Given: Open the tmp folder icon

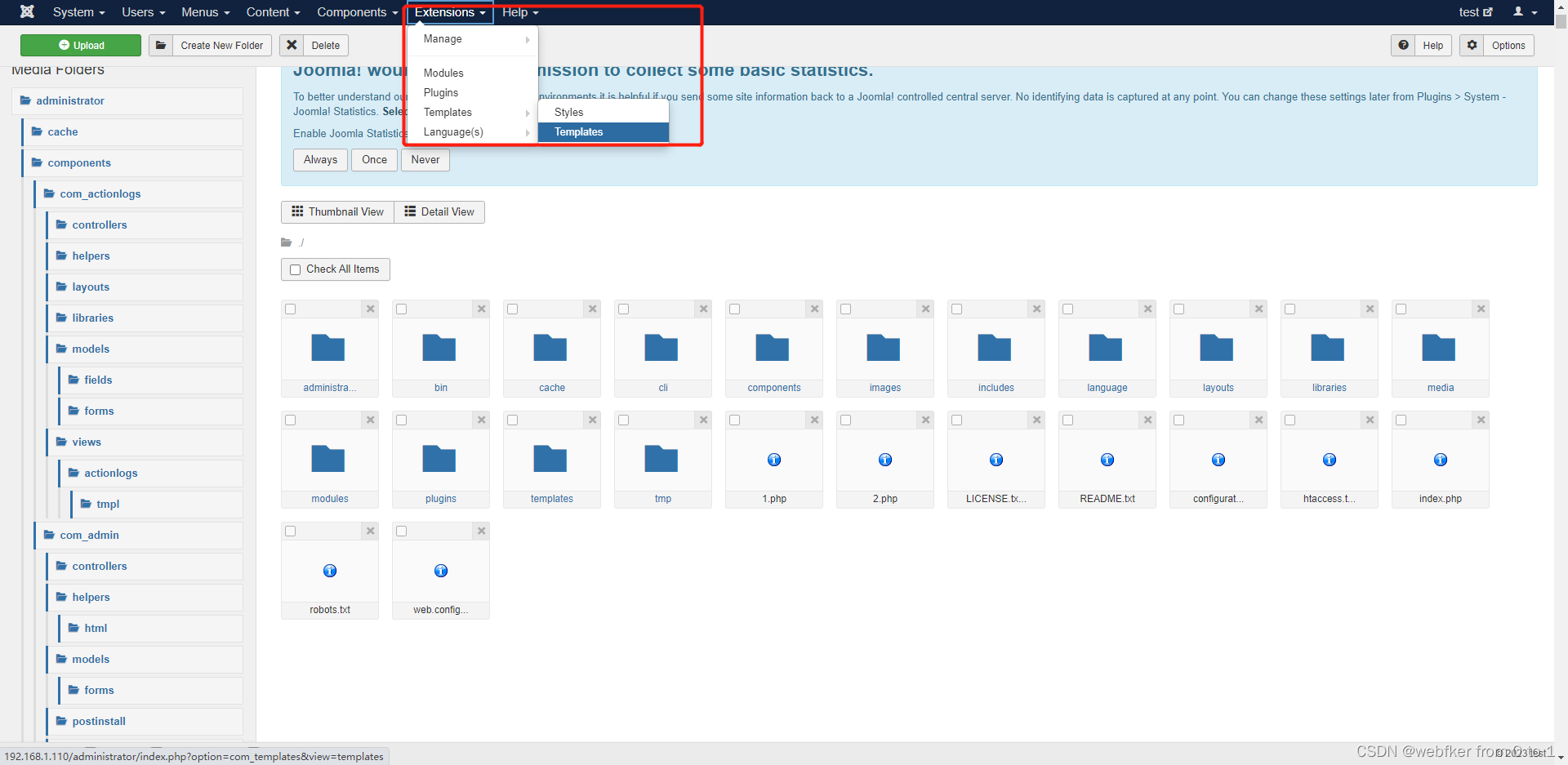Looking at the screenshot, I should [661, 459].
